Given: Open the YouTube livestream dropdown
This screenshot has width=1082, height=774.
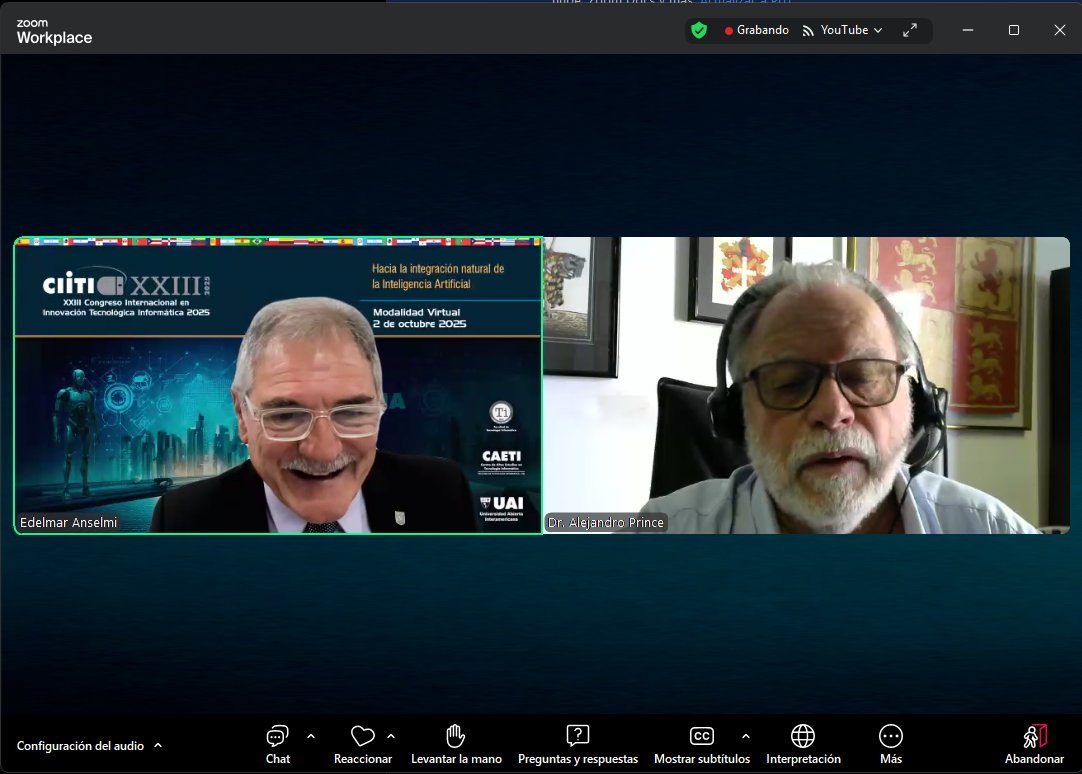Looking at the screenshot, I should click(x=843, y=30).
